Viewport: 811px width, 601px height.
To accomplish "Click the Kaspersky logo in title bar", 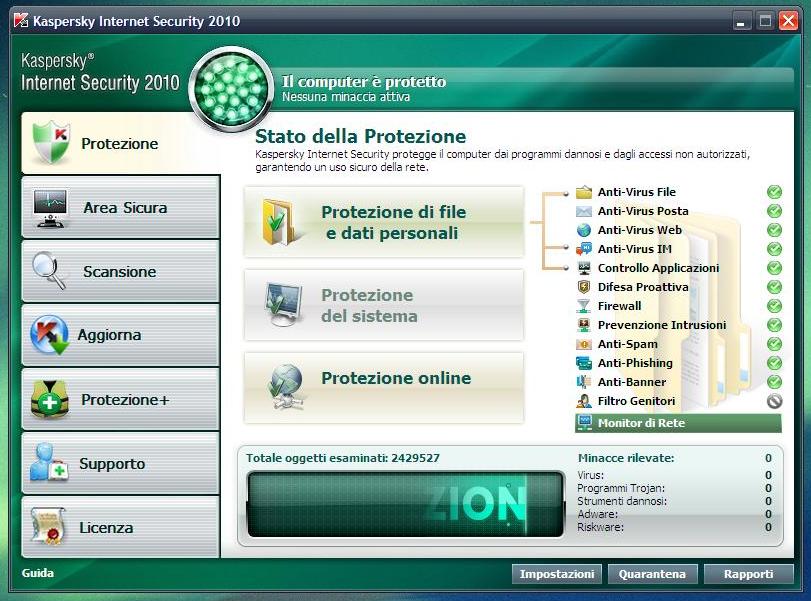I will click(21, 21).
